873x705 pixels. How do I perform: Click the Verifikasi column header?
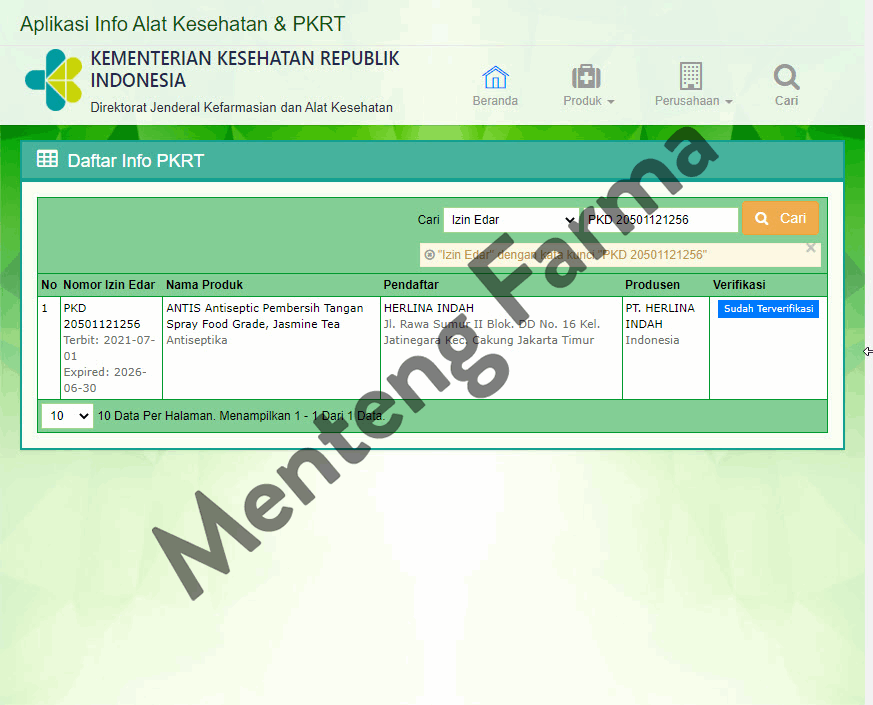pyautogui.click(x=738, y=285)
